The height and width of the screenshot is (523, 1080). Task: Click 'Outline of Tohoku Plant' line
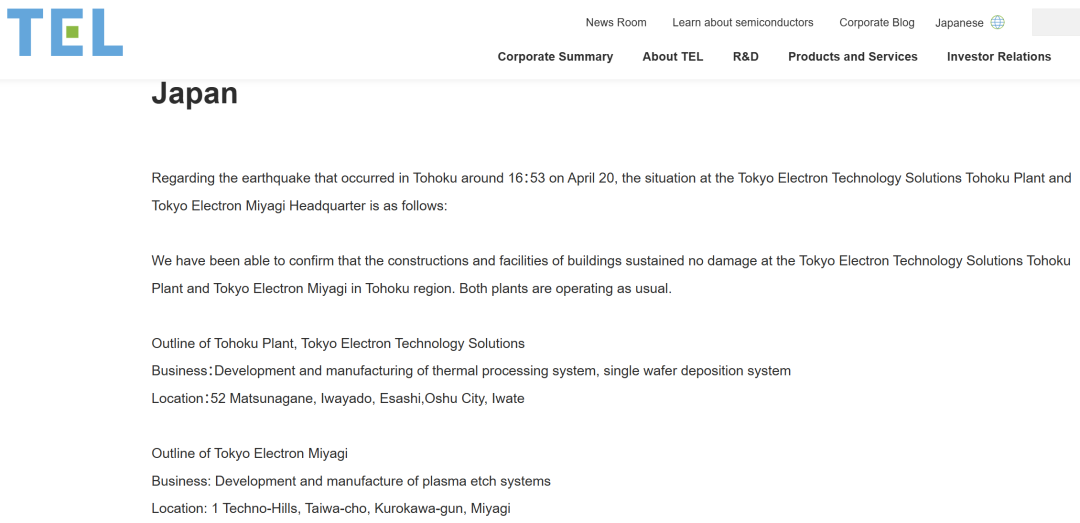tap(338, 343)
